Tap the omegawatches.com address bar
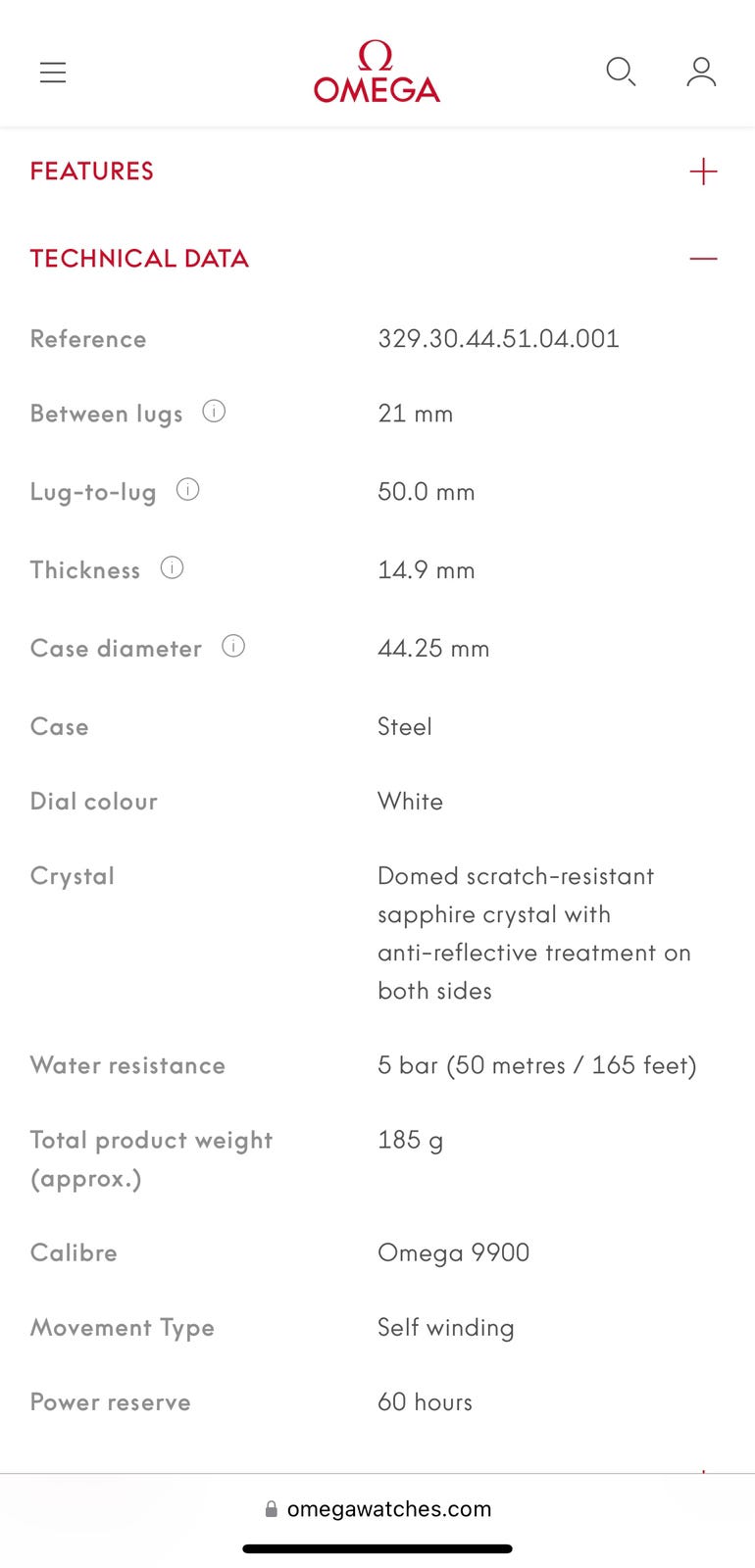This screenshot has width=755, height=1568. 388,1509
